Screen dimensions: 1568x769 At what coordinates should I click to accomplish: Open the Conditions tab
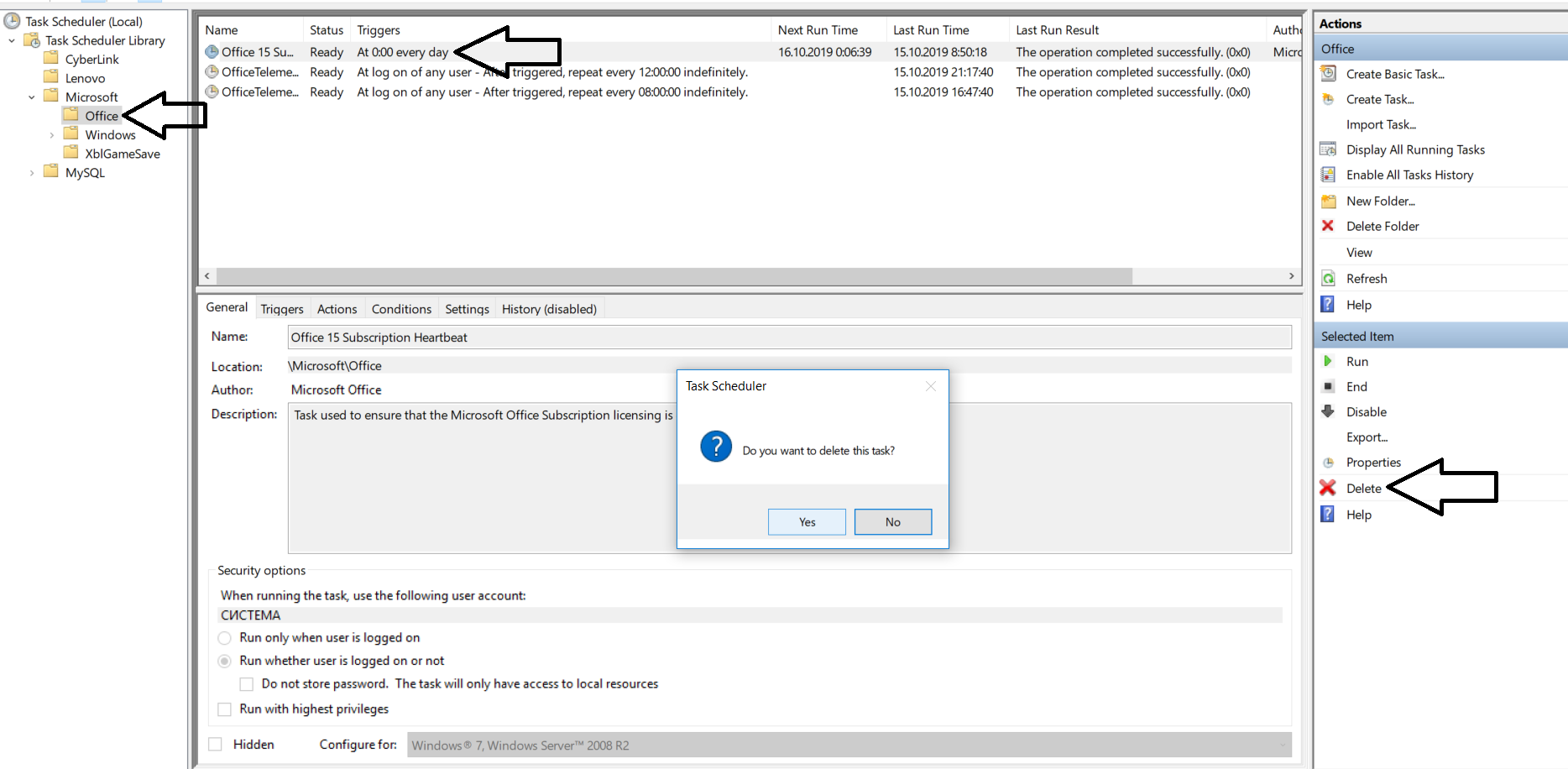401,308
